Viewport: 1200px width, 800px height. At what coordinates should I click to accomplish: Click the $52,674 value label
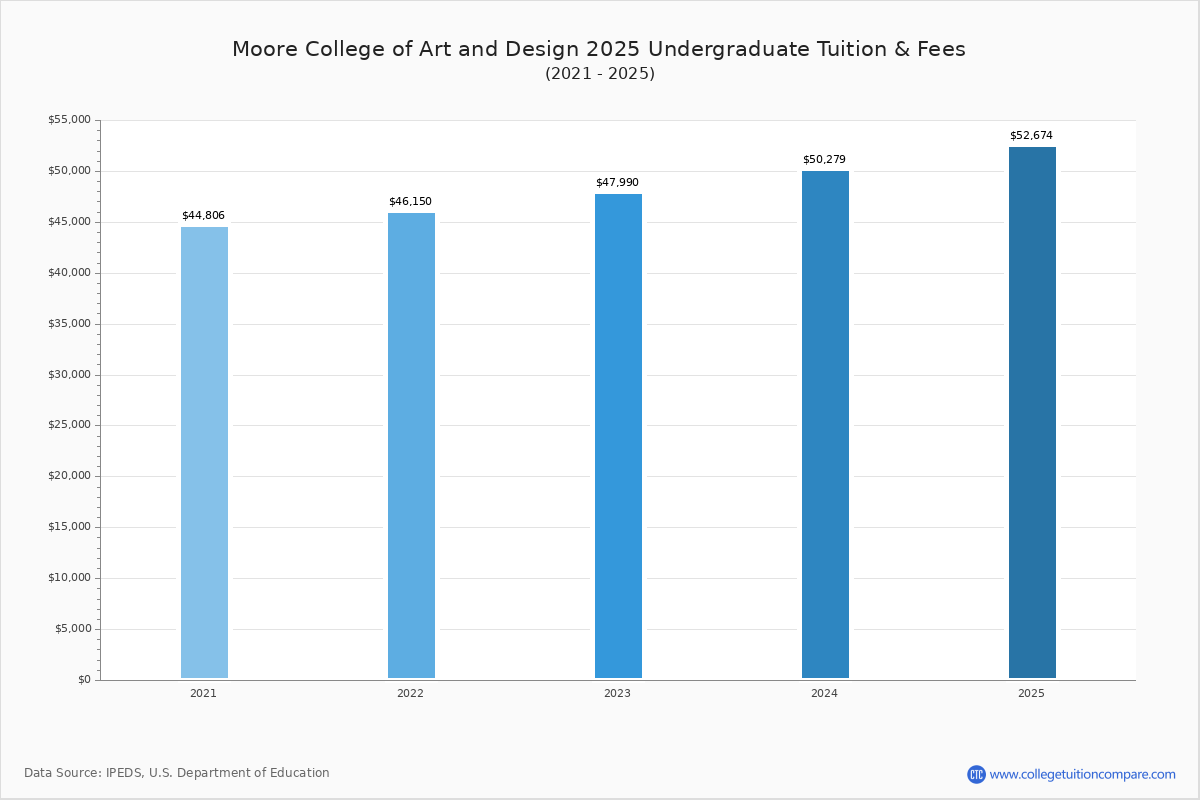click(1031, 136)
